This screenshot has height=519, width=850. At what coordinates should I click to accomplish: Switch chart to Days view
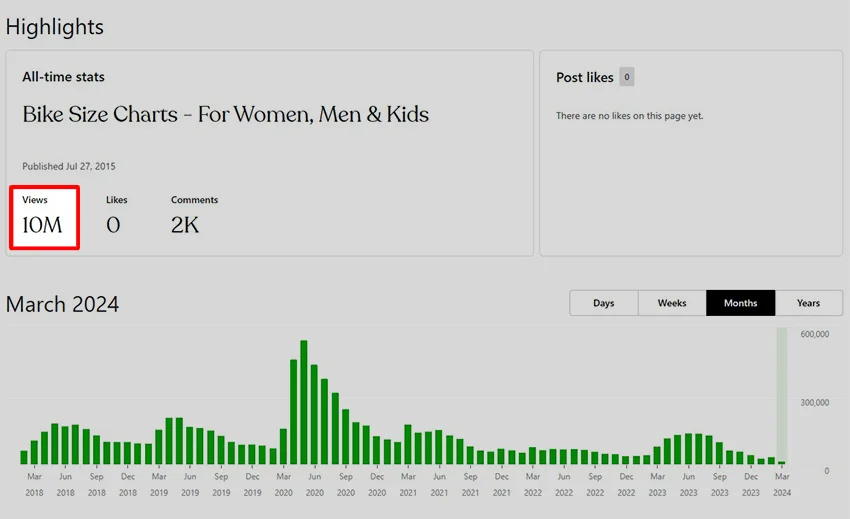(603, 303)
